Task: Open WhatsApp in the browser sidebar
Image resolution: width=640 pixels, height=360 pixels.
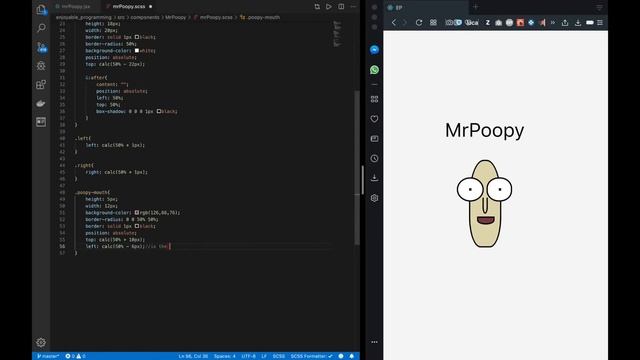Action: pyautogui.click(x=374, y=70)
